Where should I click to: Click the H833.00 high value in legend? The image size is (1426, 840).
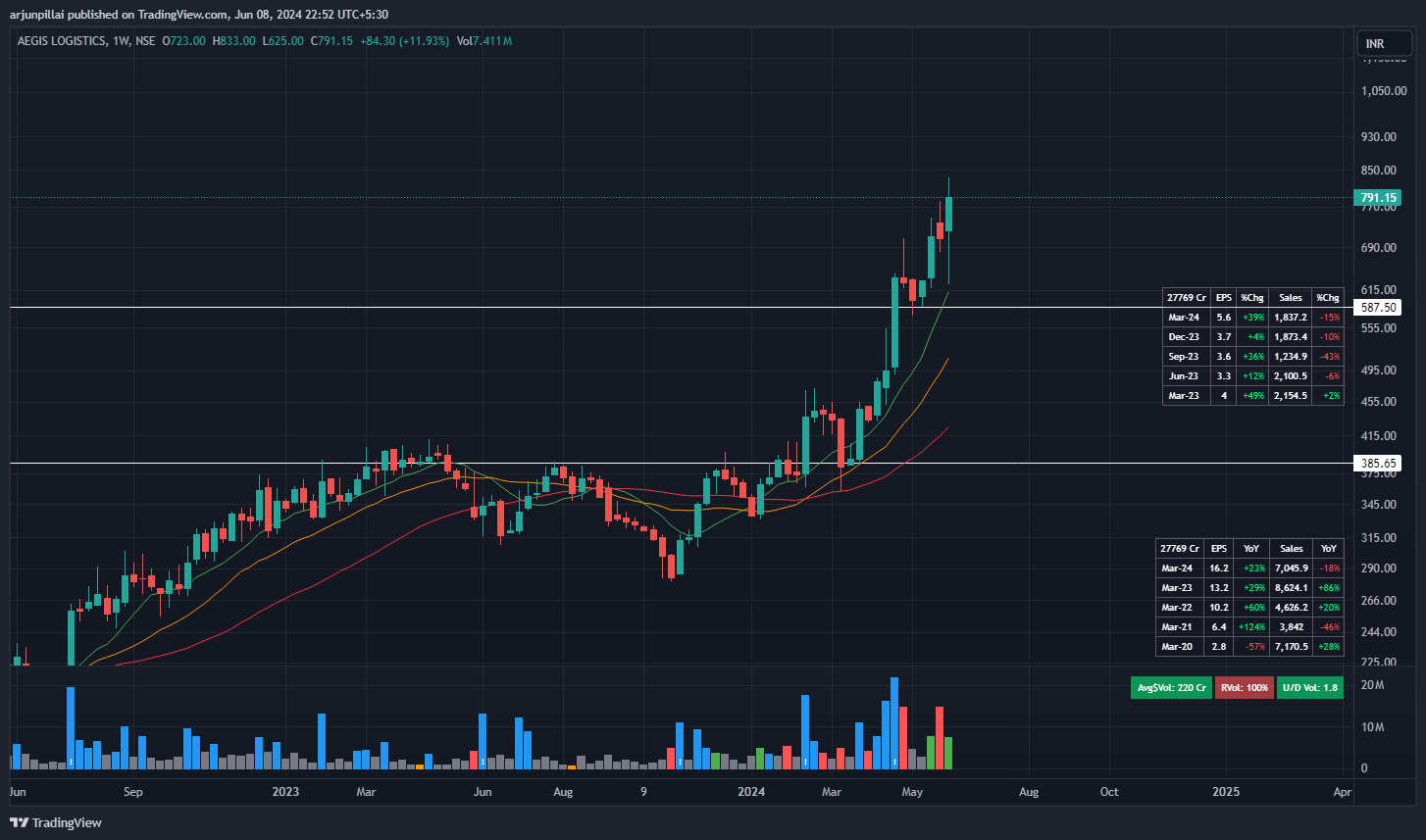pyautogui.click(x=233, y=41)
